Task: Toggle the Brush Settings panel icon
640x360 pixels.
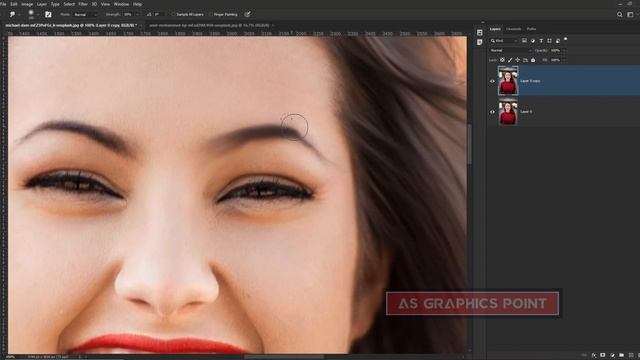Action: pyautogui.click(x=48, y=14)
